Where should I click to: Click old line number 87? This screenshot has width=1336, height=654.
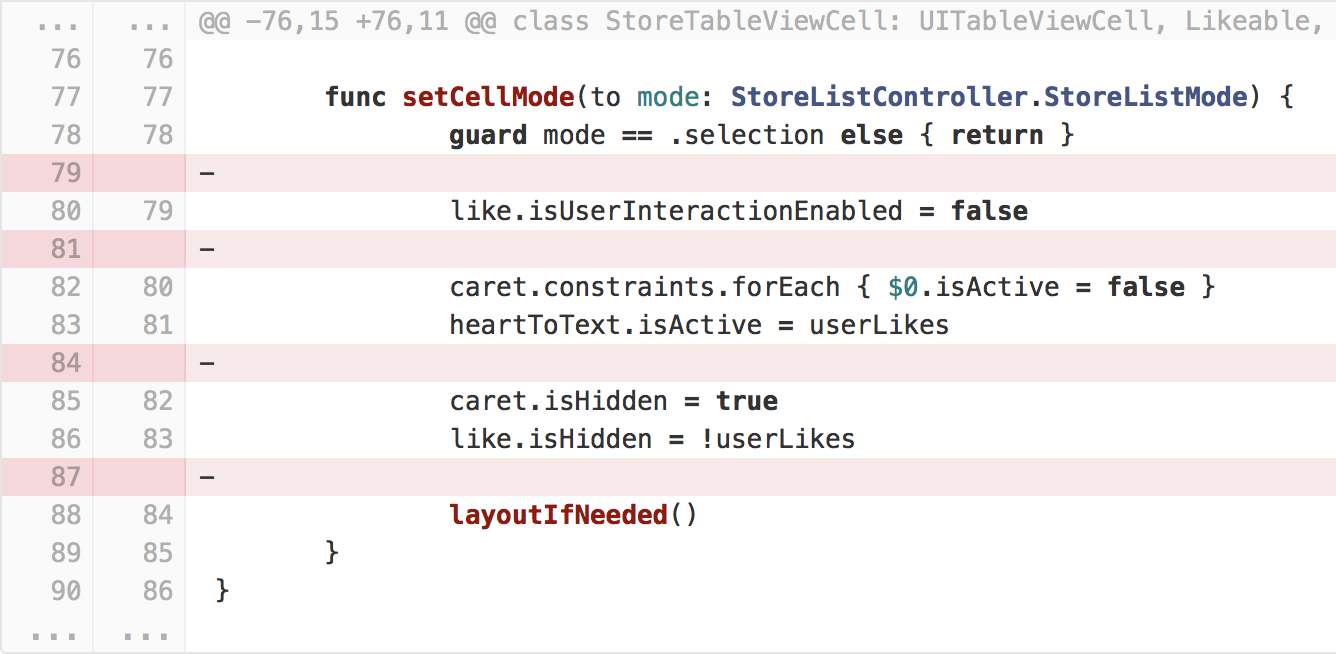65,477
